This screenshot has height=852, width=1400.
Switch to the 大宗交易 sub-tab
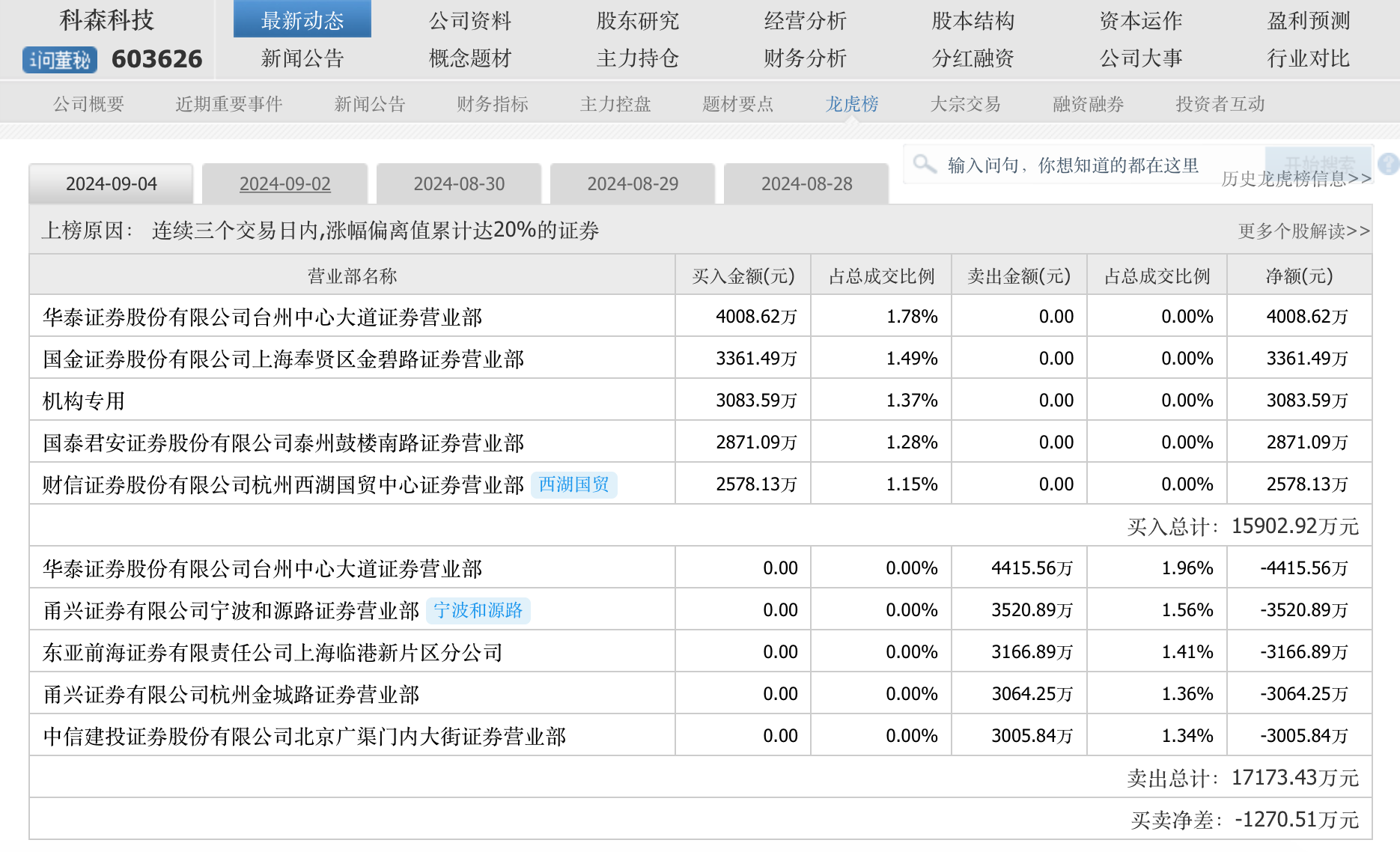click(966, 104)
